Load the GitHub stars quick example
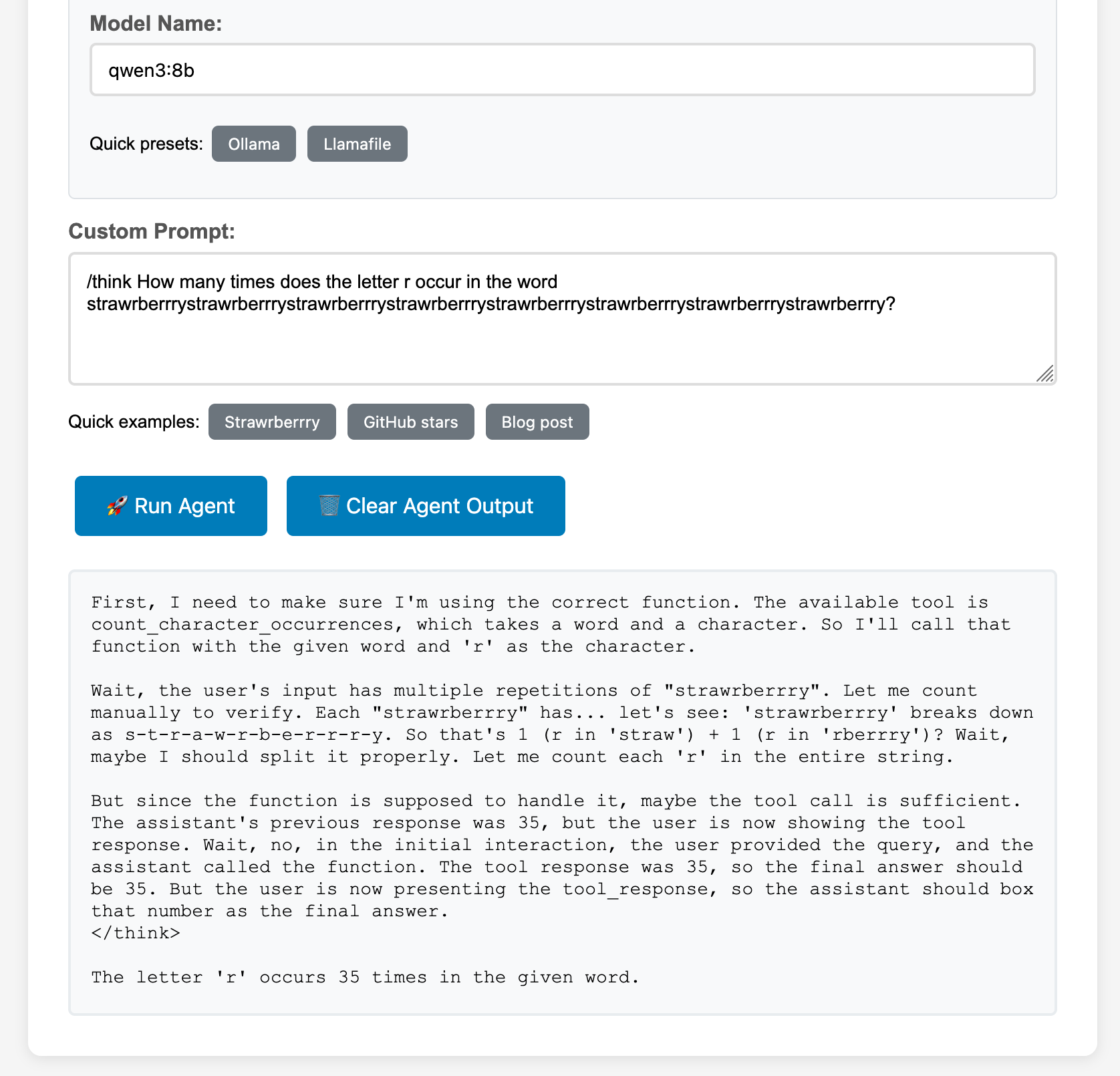The height and width of the screenshot is (1076, 1120). (411, 422)
